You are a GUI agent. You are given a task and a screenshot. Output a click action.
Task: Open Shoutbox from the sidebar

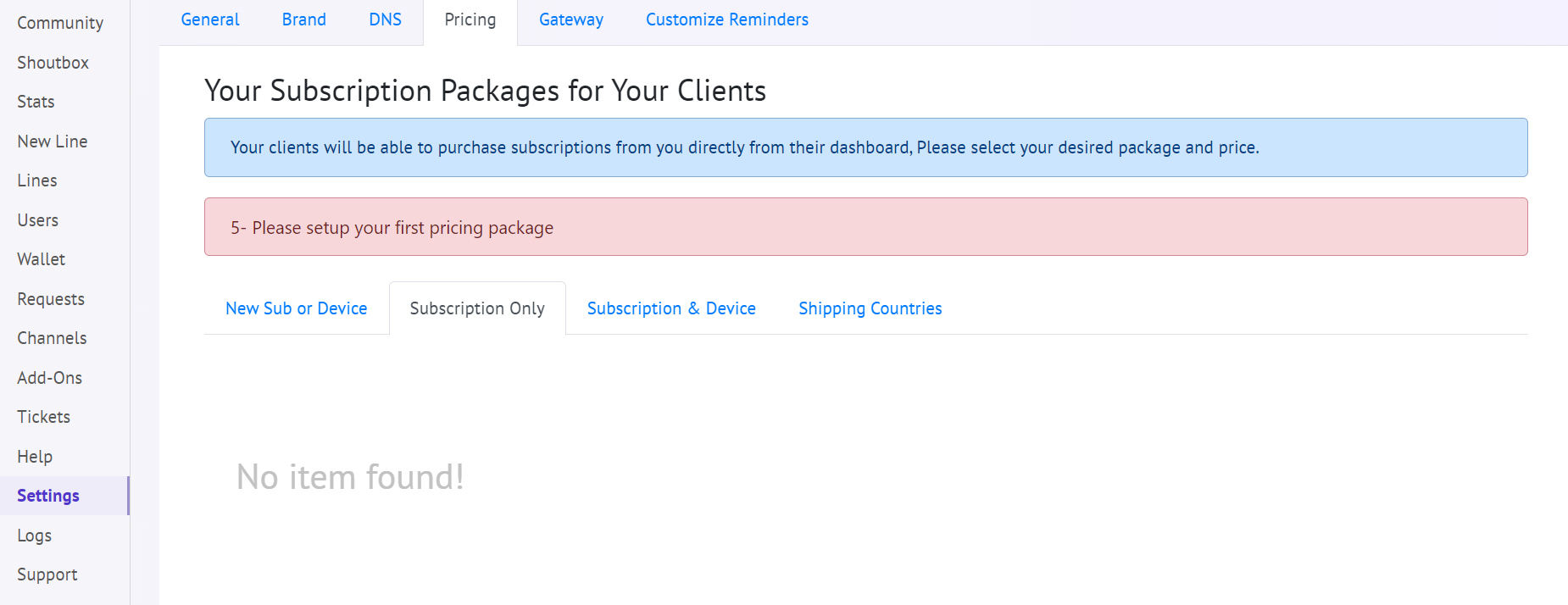(x=53, y=63)
